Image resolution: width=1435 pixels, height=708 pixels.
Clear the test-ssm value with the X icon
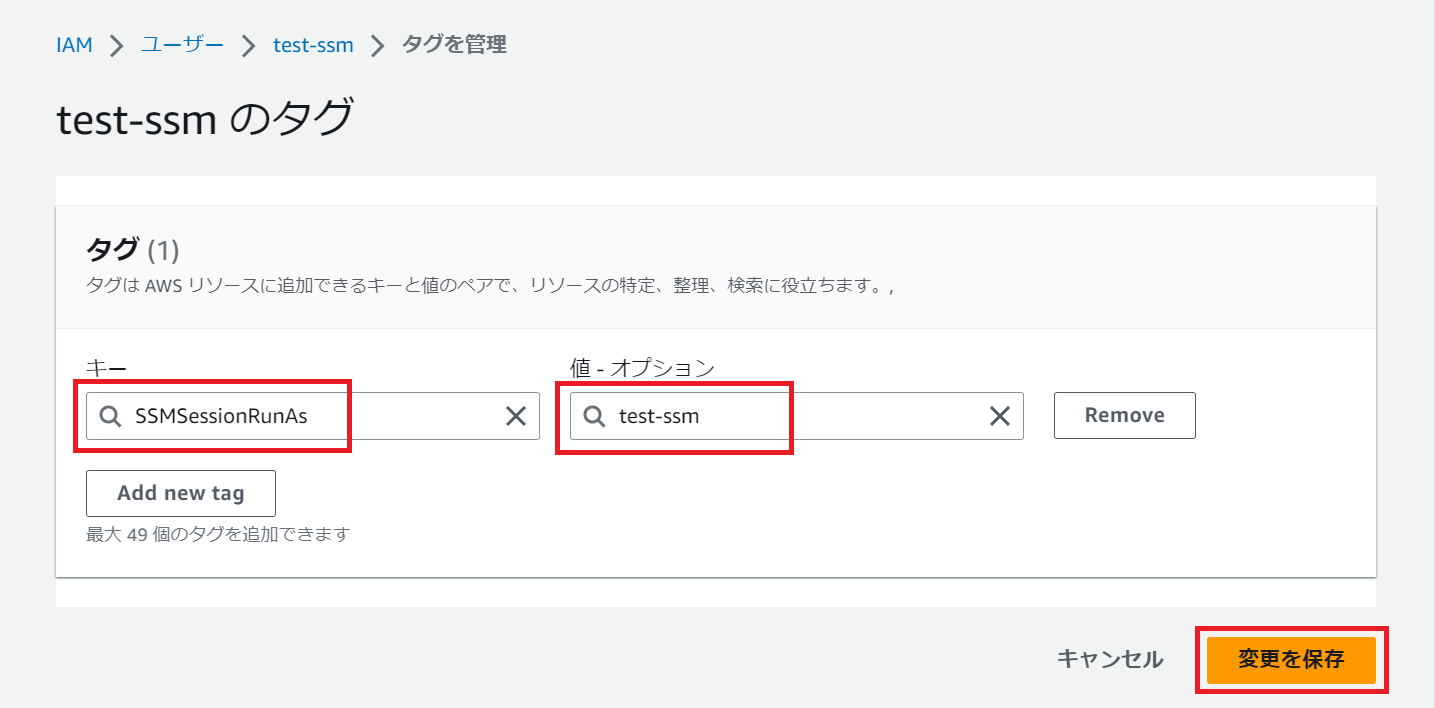pos(999,415)
